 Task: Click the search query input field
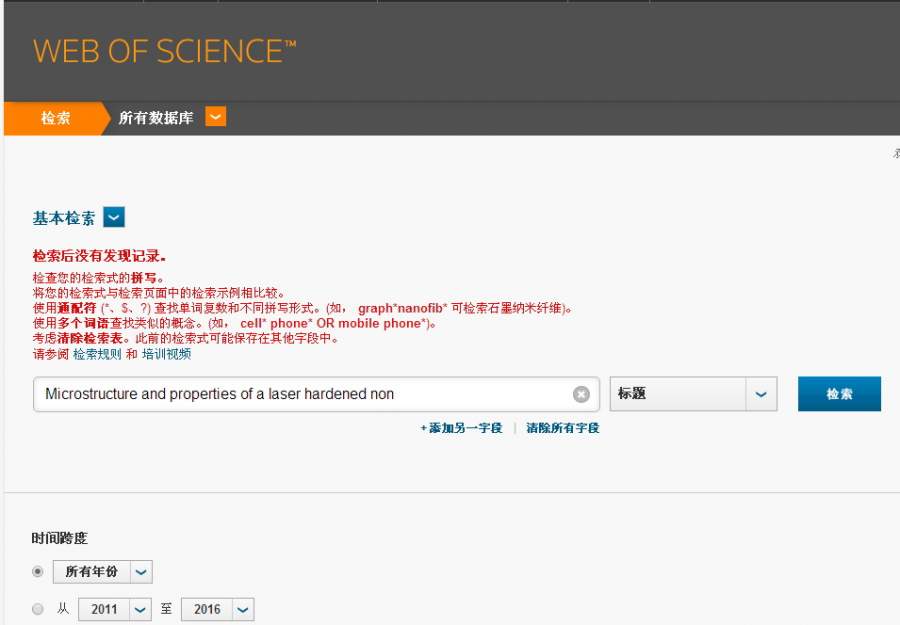316,394
